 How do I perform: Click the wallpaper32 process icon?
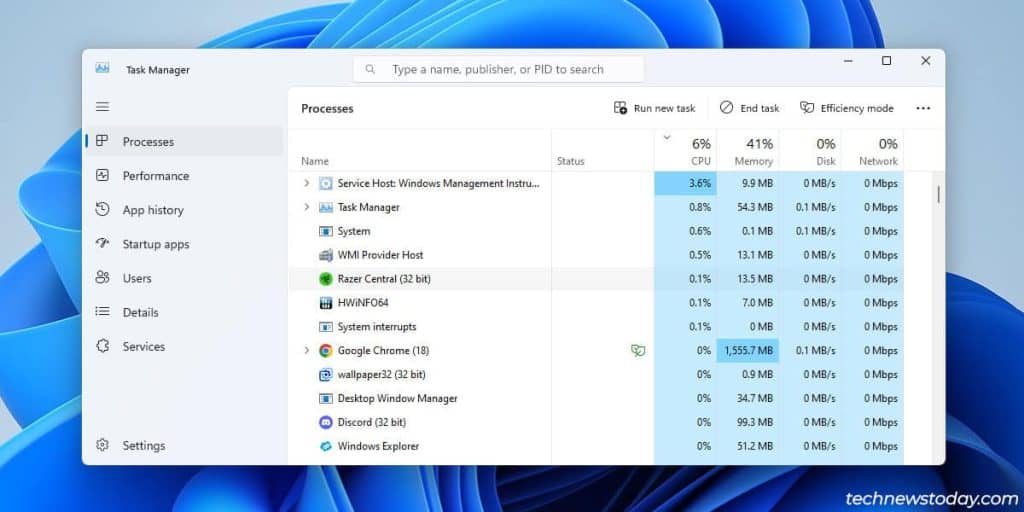(x=325, y=375)
